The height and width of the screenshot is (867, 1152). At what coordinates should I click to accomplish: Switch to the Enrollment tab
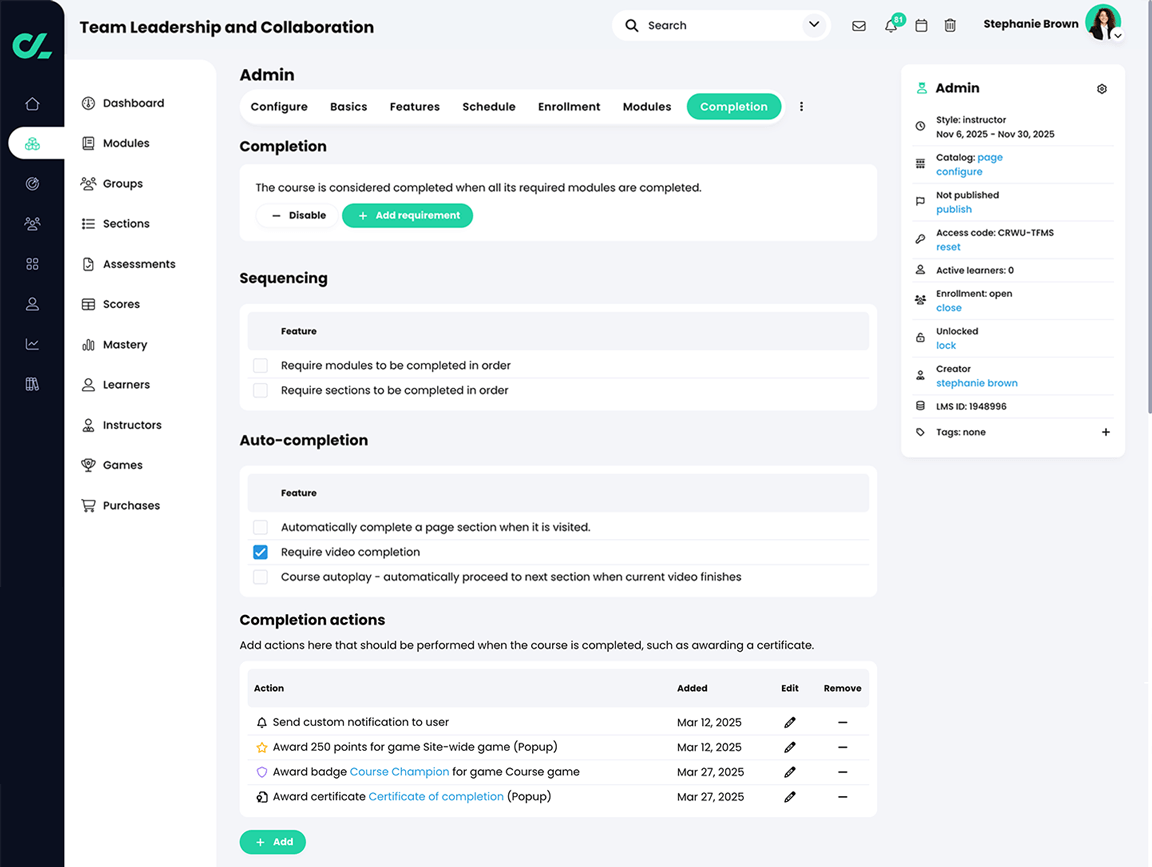pyautogui.click(x=568, y=106)
